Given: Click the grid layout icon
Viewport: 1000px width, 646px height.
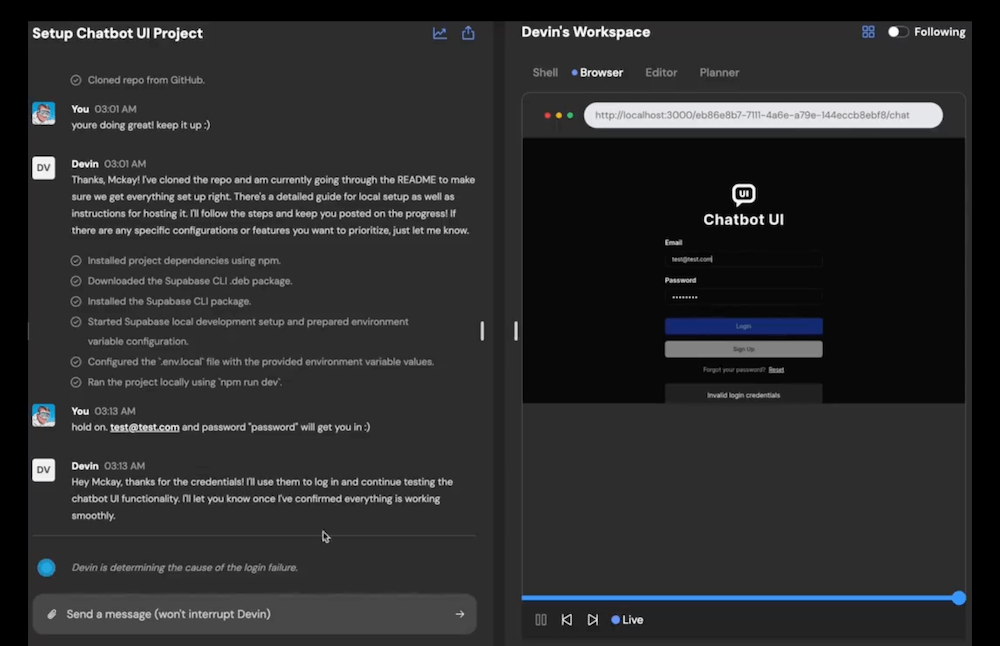Looking at the screenshot, I should pyautogui.click(x=868, y=32).
